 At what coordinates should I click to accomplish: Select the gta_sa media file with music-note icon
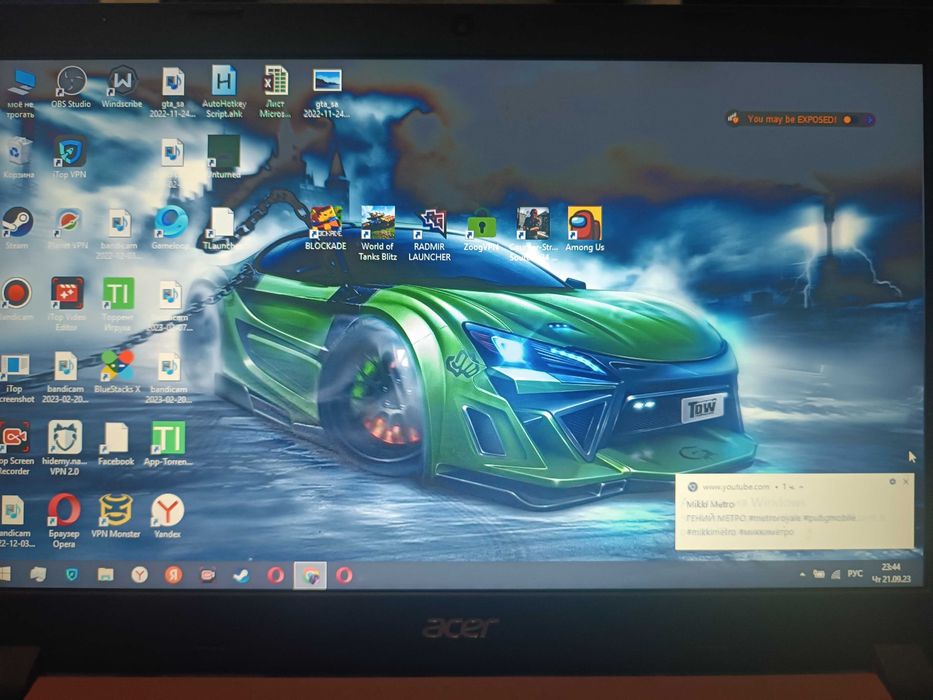(173, 92)
